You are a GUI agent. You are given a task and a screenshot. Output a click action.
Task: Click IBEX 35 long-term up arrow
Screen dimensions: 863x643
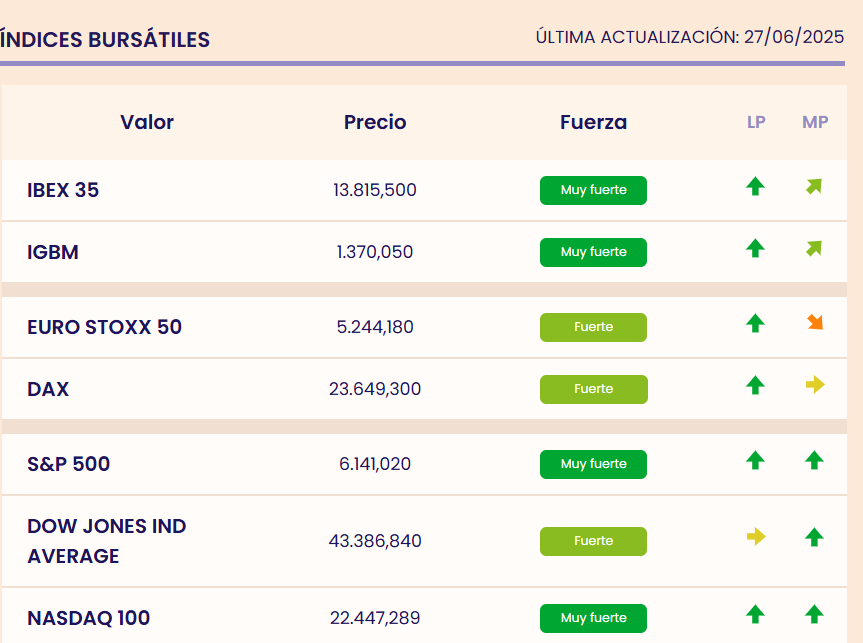756,187
